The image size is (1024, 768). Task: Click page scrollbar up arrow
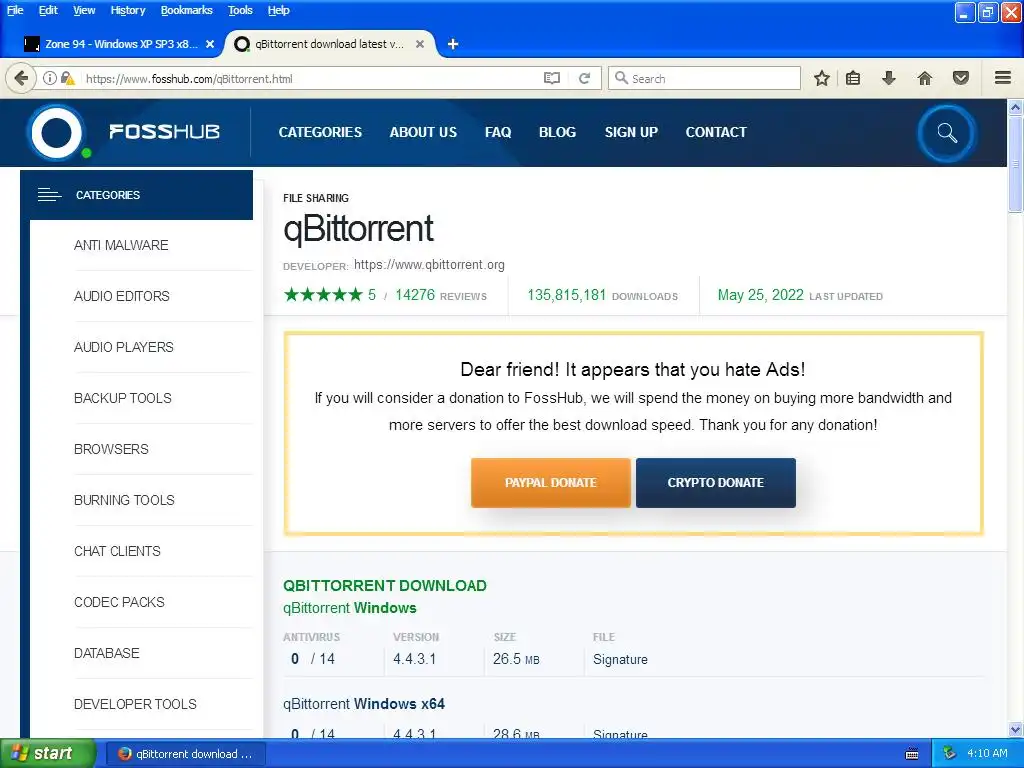click(x=1015, y=106)
